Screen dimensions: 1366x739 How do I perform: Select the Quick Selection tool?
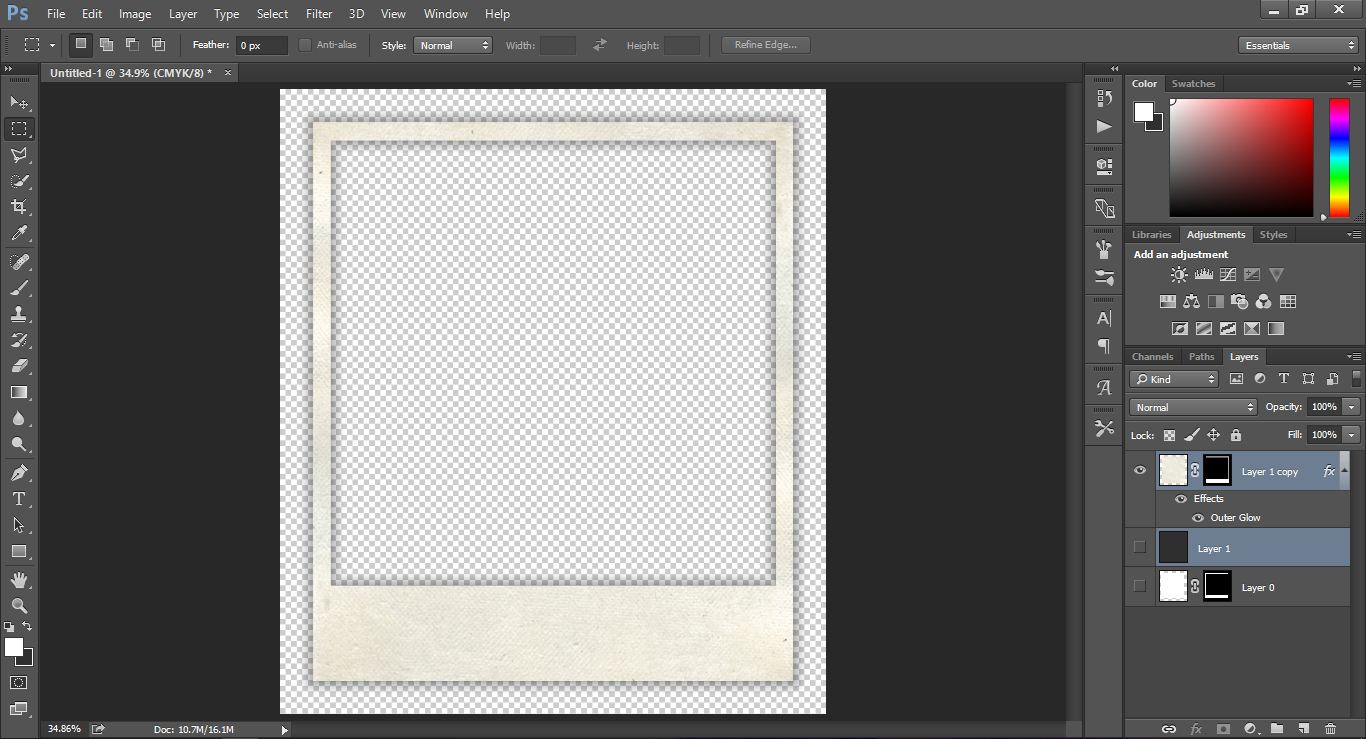pyautogui.click(x=19, y=181)
